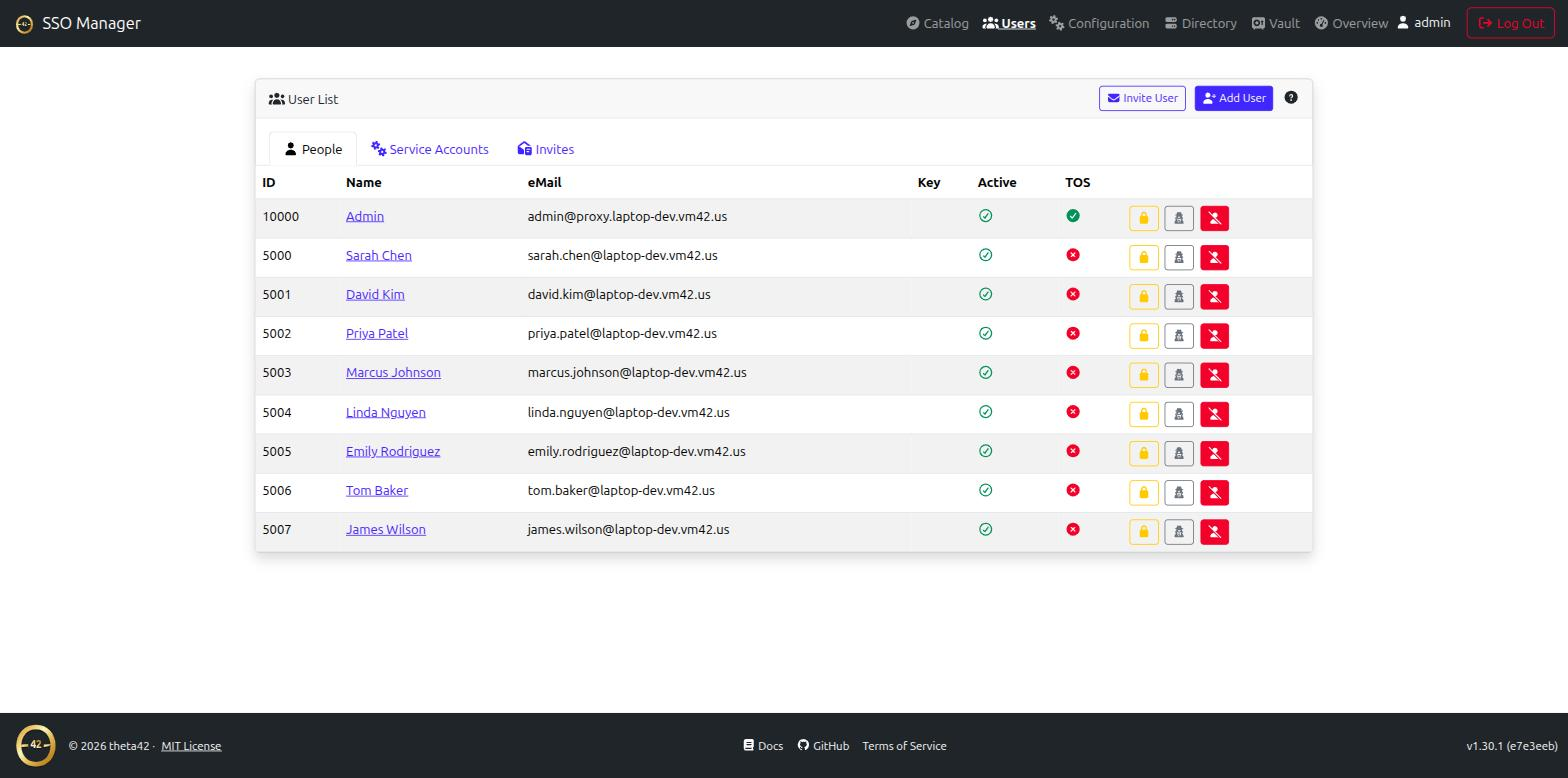Open the Vault page
This screenshot has height=778, width=1568.
(1276, 23)
